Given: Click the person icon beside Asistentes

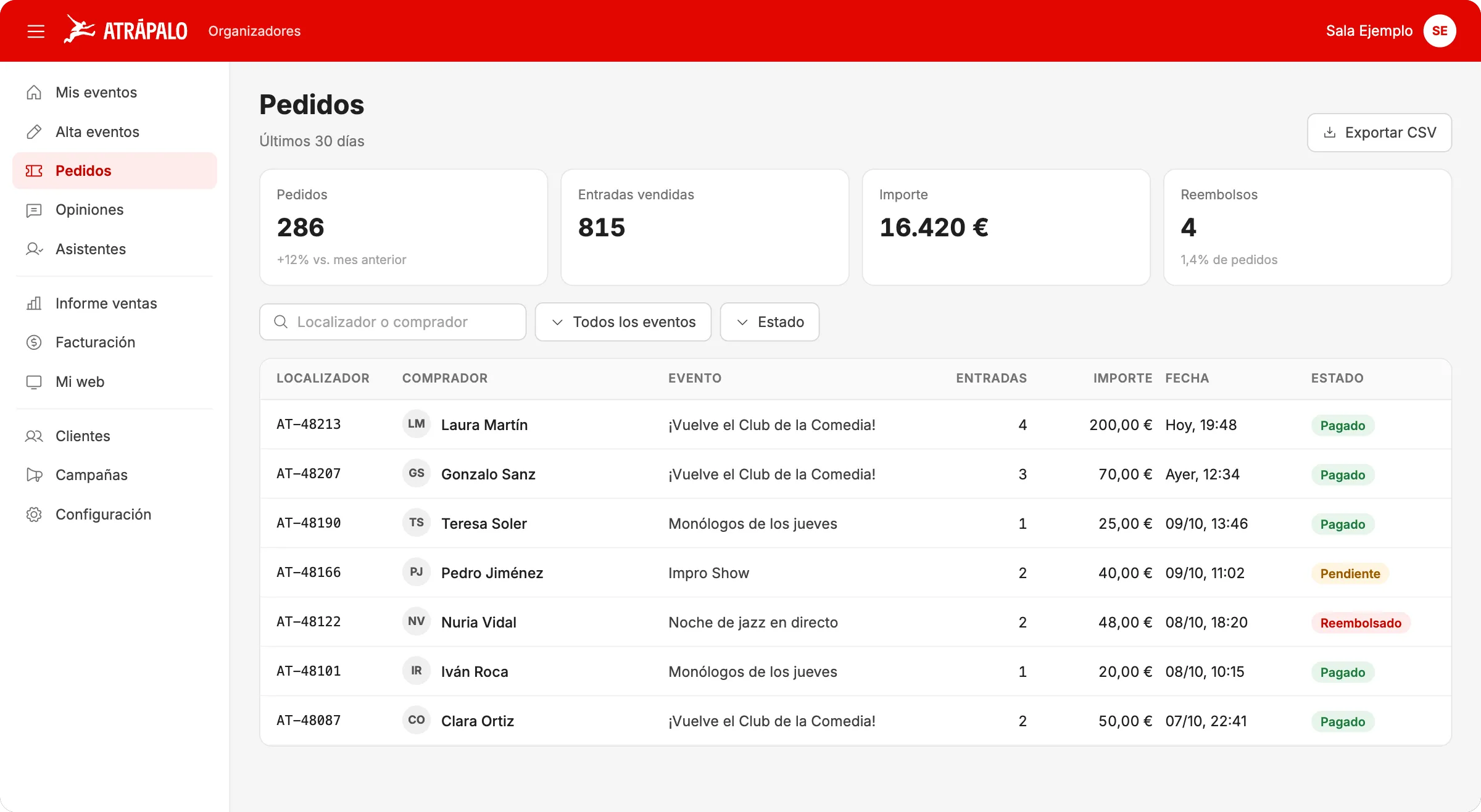Looking at the screenshot, I should (34, 249).
